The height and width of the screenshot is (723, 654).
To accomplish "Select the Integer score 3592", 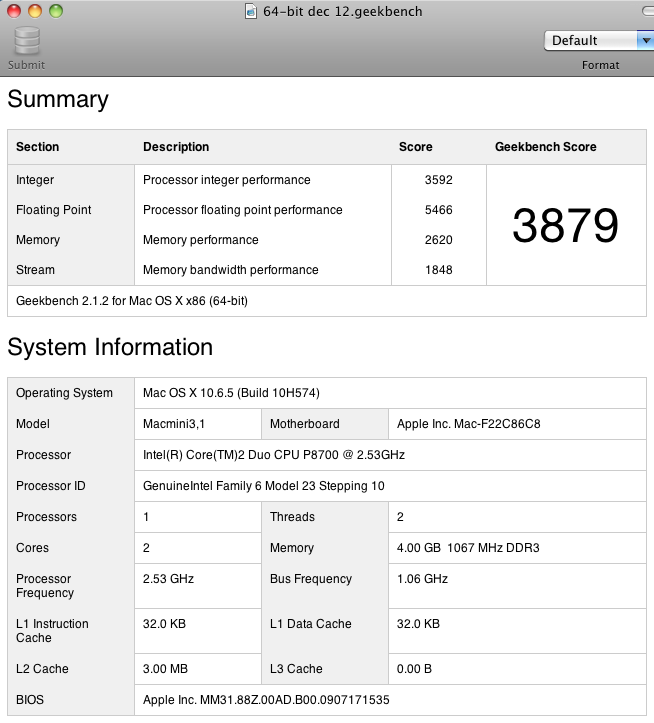I will 439,179.
